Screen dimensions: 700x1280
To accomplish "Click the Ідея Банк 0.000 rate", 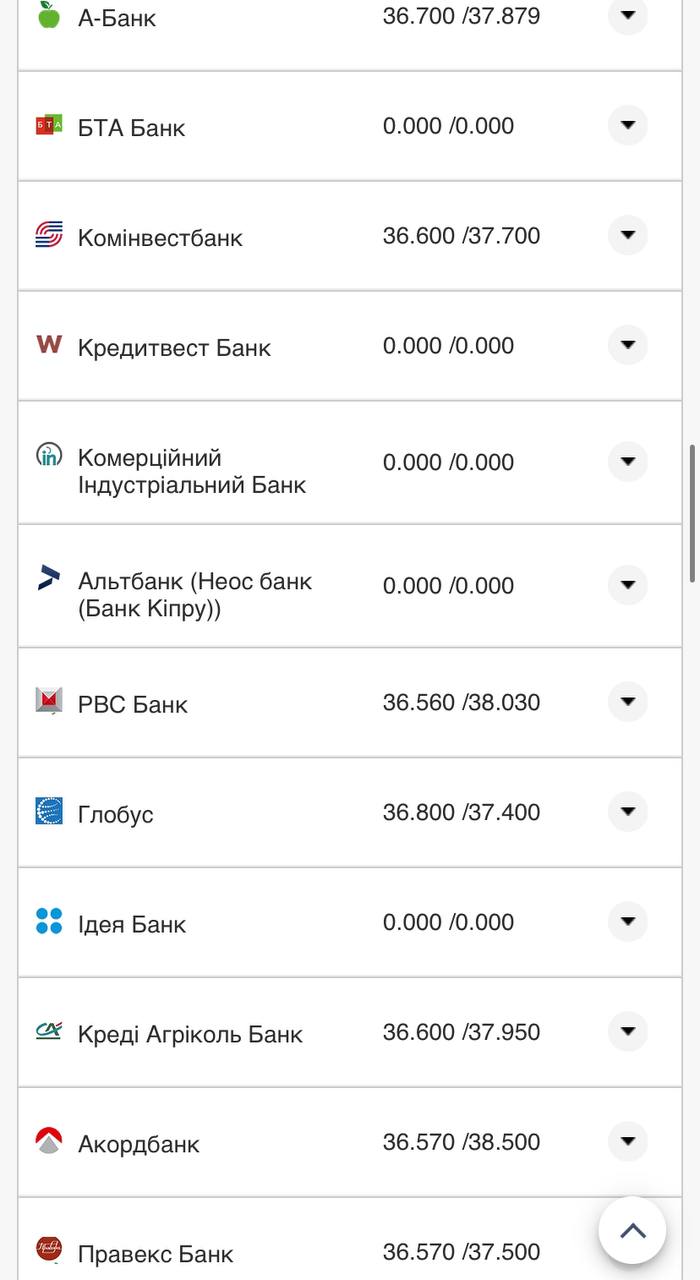I will pos(448,922).
